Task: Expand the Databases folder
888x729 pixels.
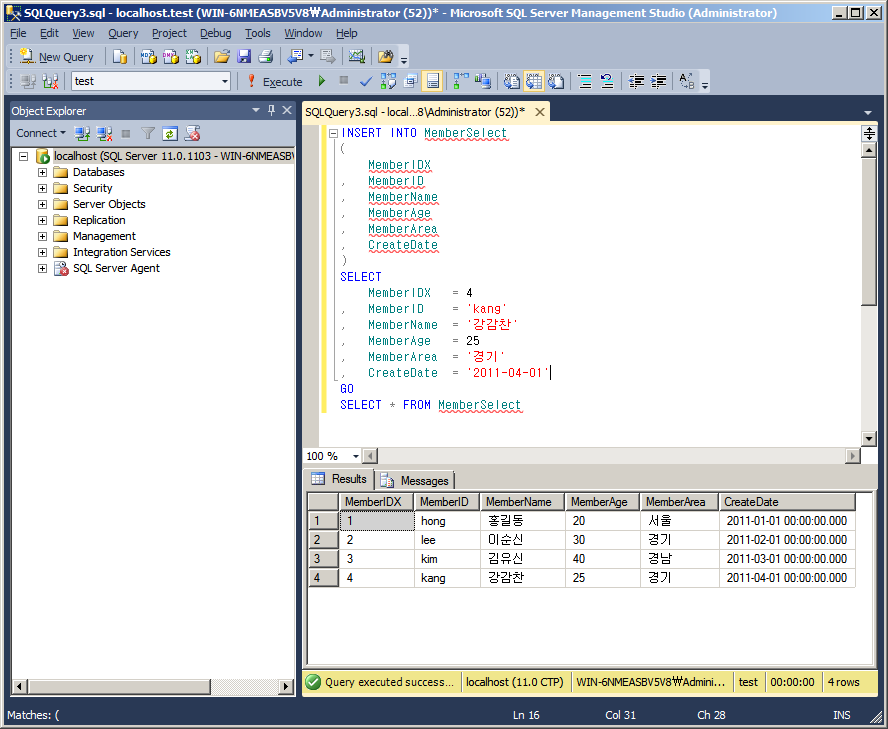Action: coord(42,172)
